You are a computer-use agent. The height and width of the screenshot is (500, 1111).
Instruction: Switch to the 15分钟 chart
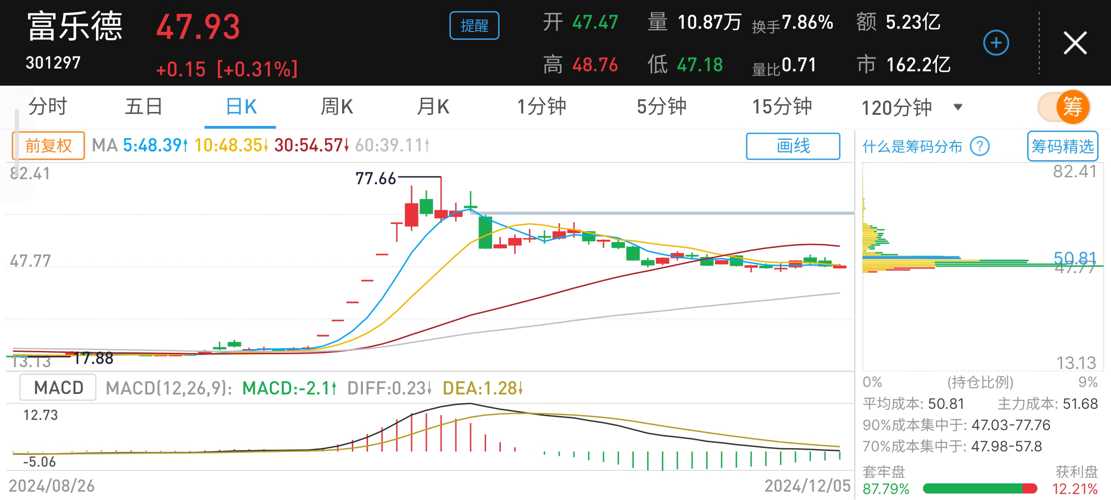coord(782,107)
